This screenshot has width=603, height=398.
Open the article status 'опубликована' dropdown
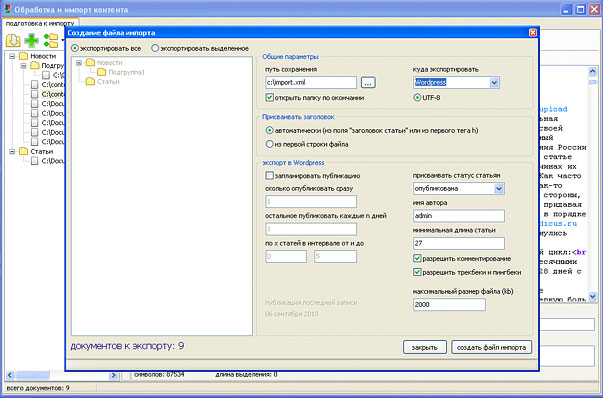(499, 188)
